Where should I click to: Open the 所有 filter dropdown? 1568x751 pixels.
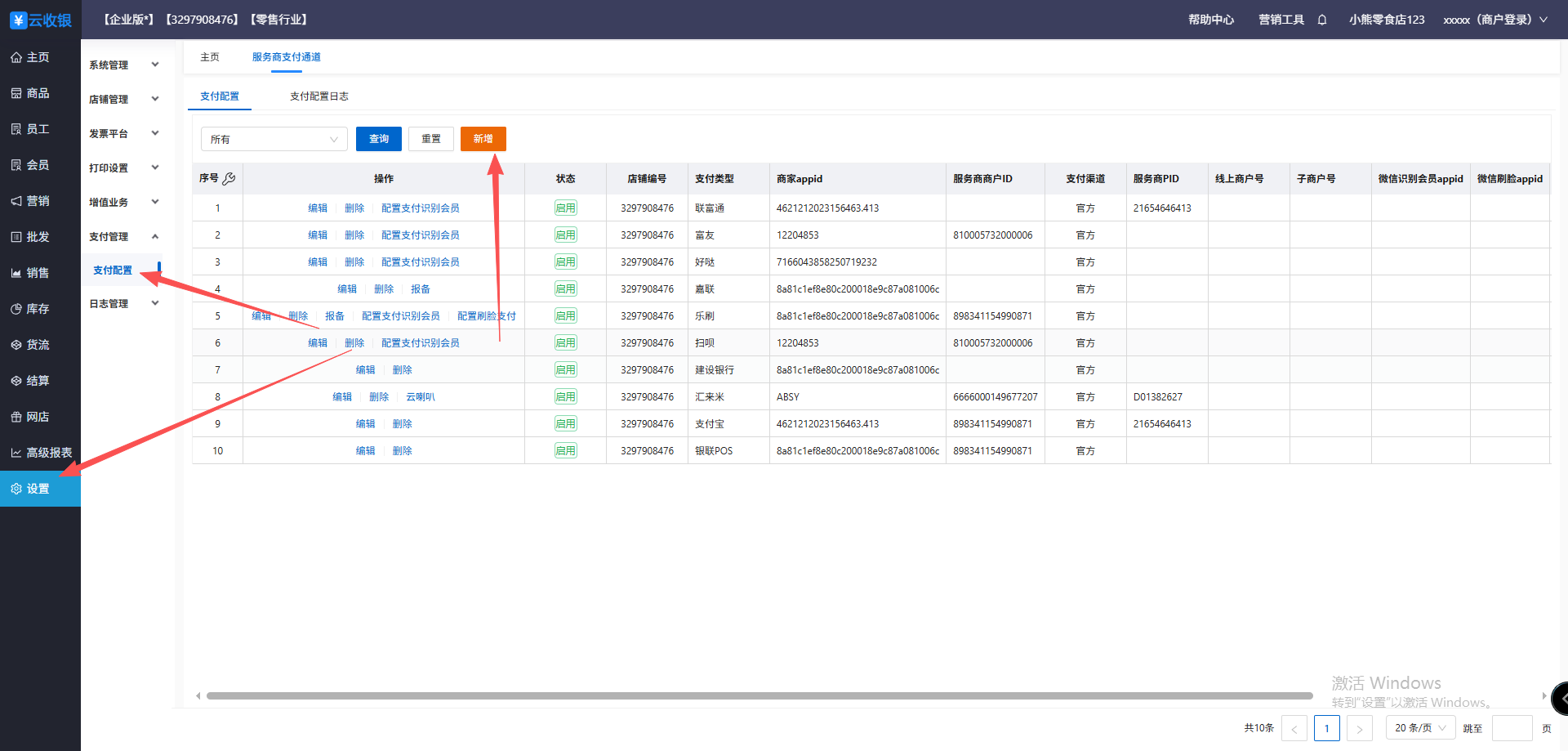pos(274,139)
